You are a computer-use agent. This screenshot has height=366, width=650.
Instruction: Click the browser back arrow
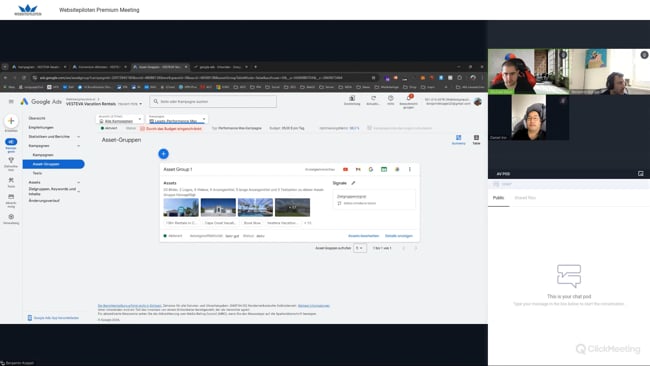tap(5, 78)
